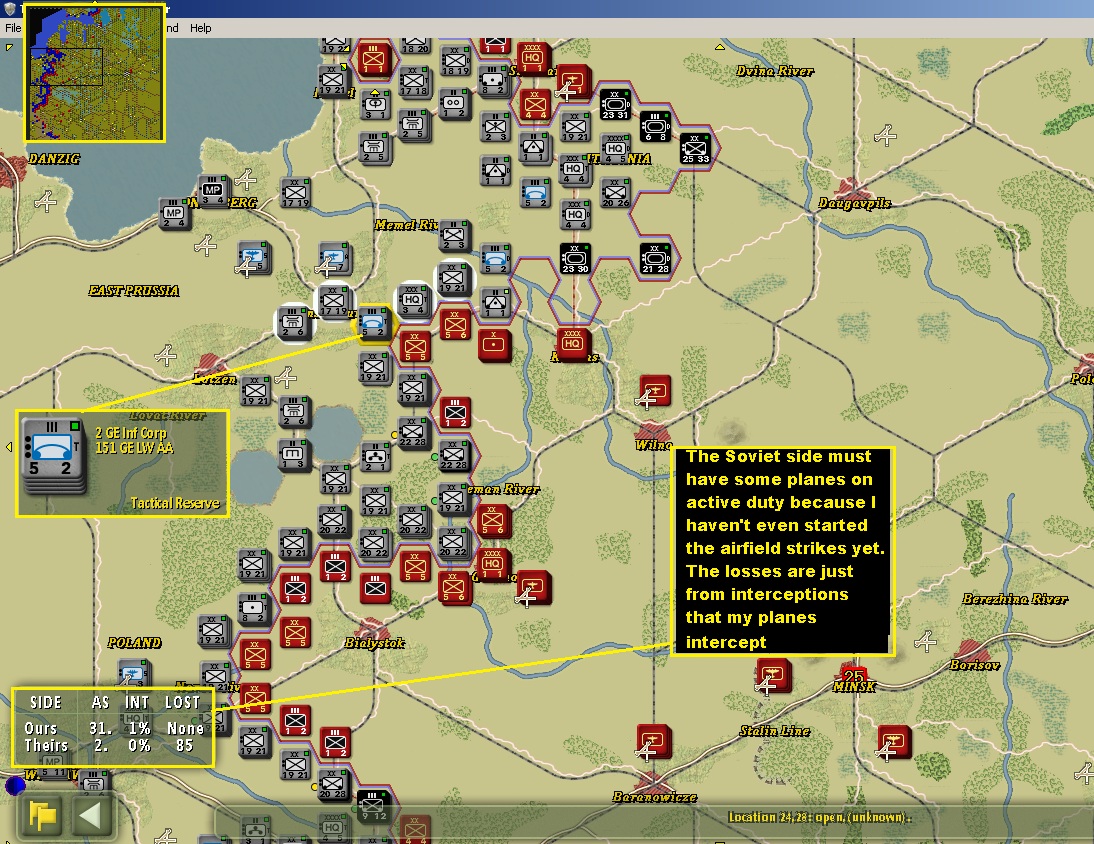Click the overview mini-map in the corner
The width and height of the screenshot is (1094, 844).
click(95, 73)
